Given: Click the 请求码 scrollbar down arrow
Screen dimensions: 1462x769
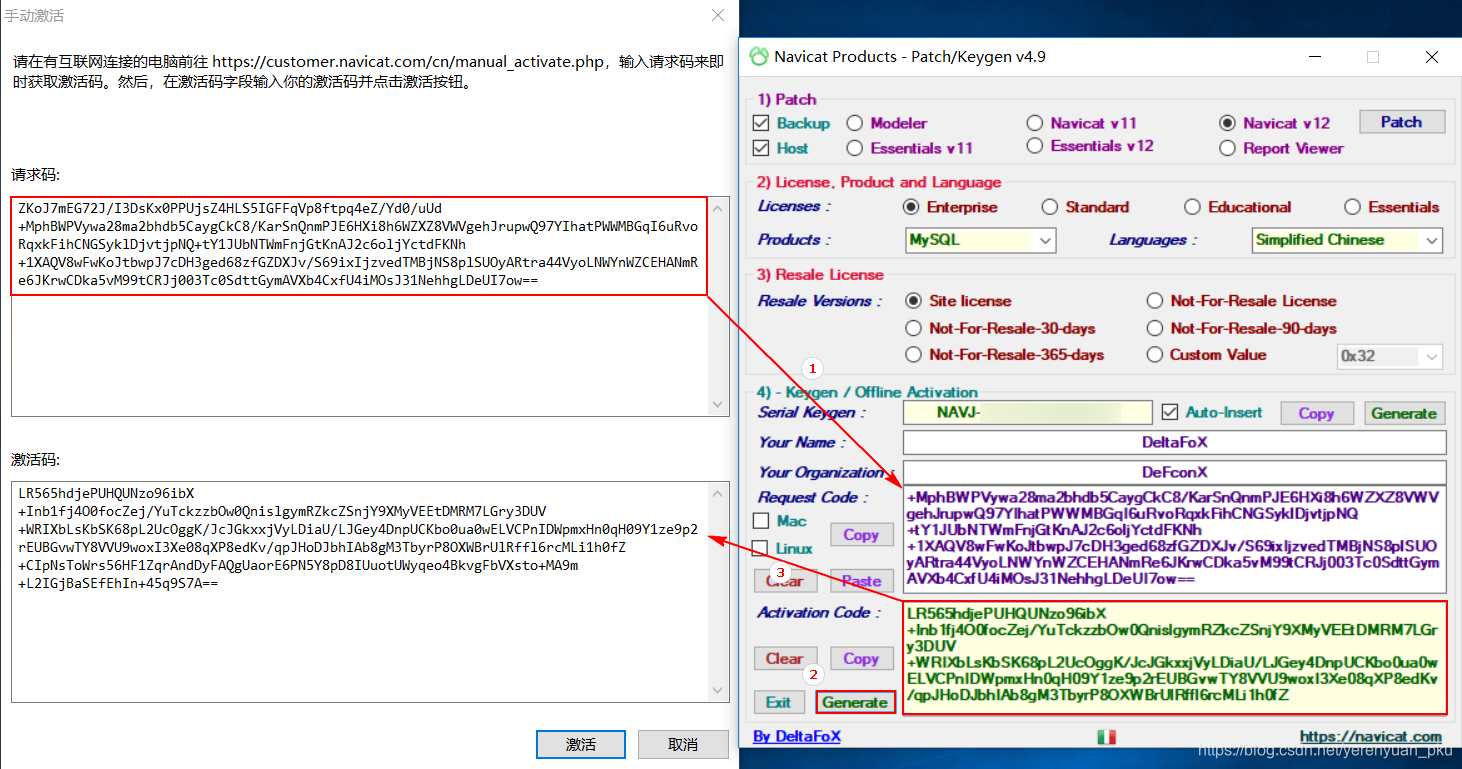Looking at the screenshot, I should pos(719,404).
